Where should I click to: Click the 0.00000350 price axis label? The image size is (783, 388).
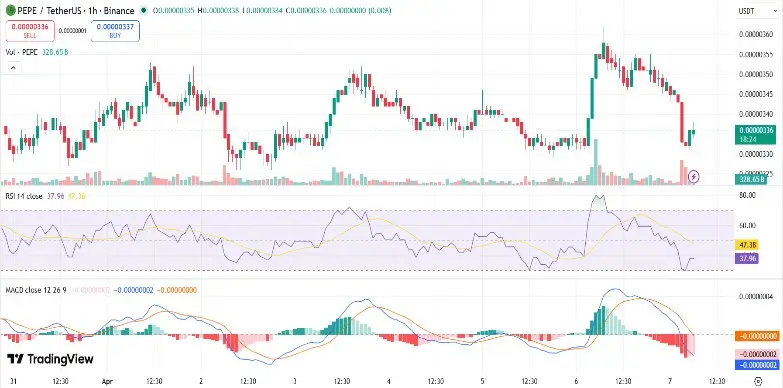(x=756, y=74)
